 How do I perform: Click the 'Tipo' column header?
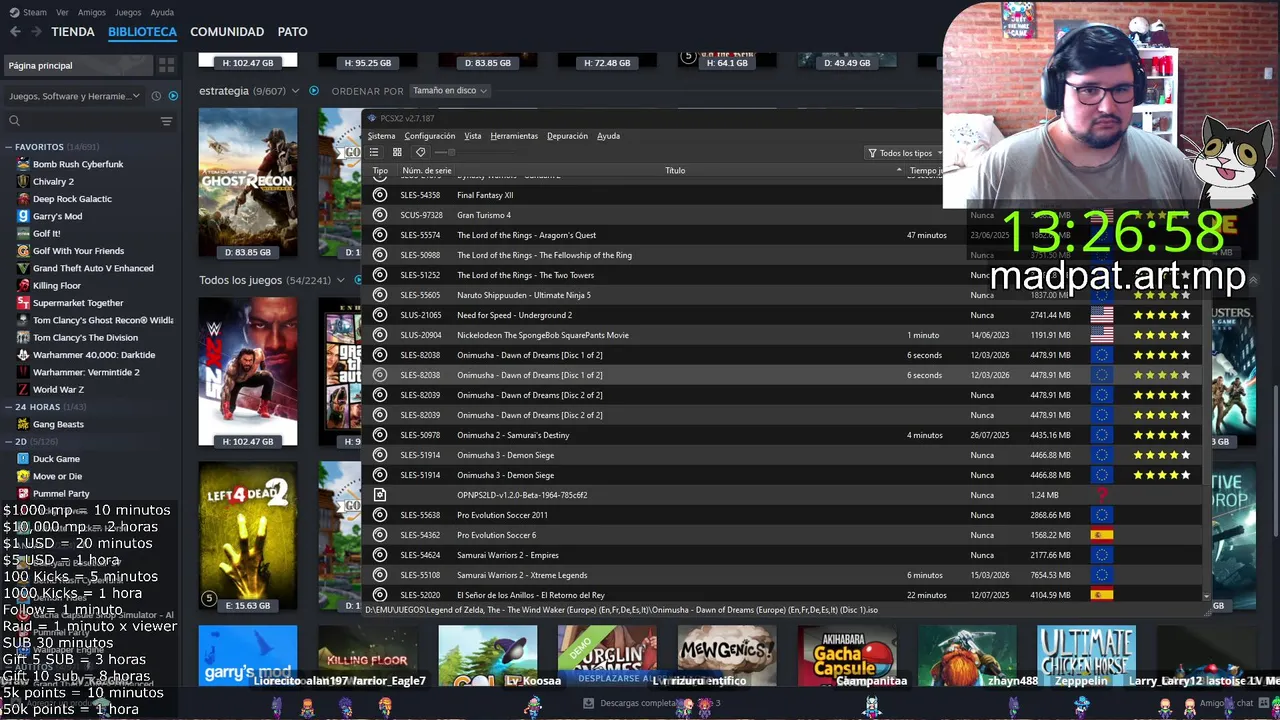click(380, 170)
